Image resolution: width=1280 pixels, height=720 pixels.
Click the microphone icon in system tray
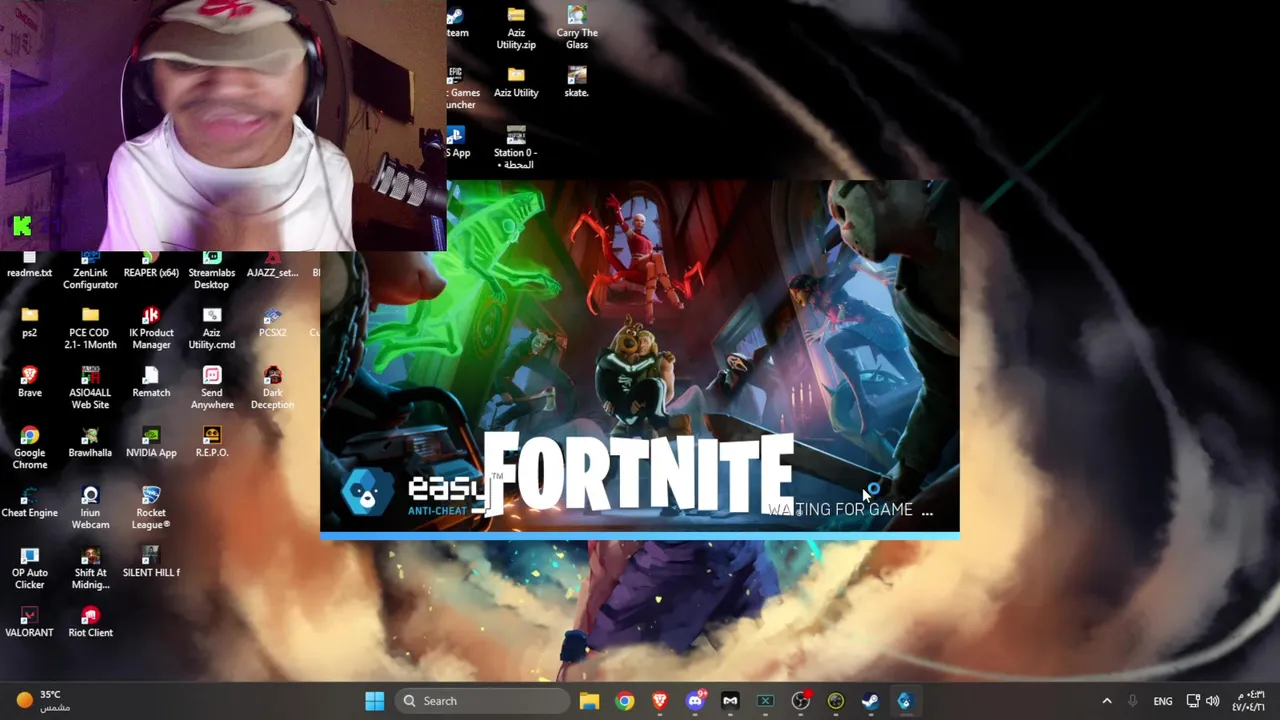[1132, 701]
